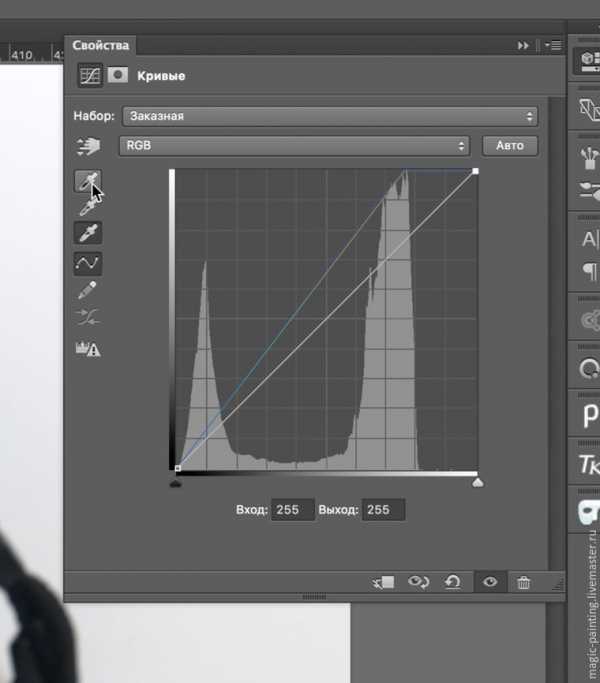This screenshot has height=683, width=600.
Task: Open the mask face plugin icon
Action: (x=589, y=512)
